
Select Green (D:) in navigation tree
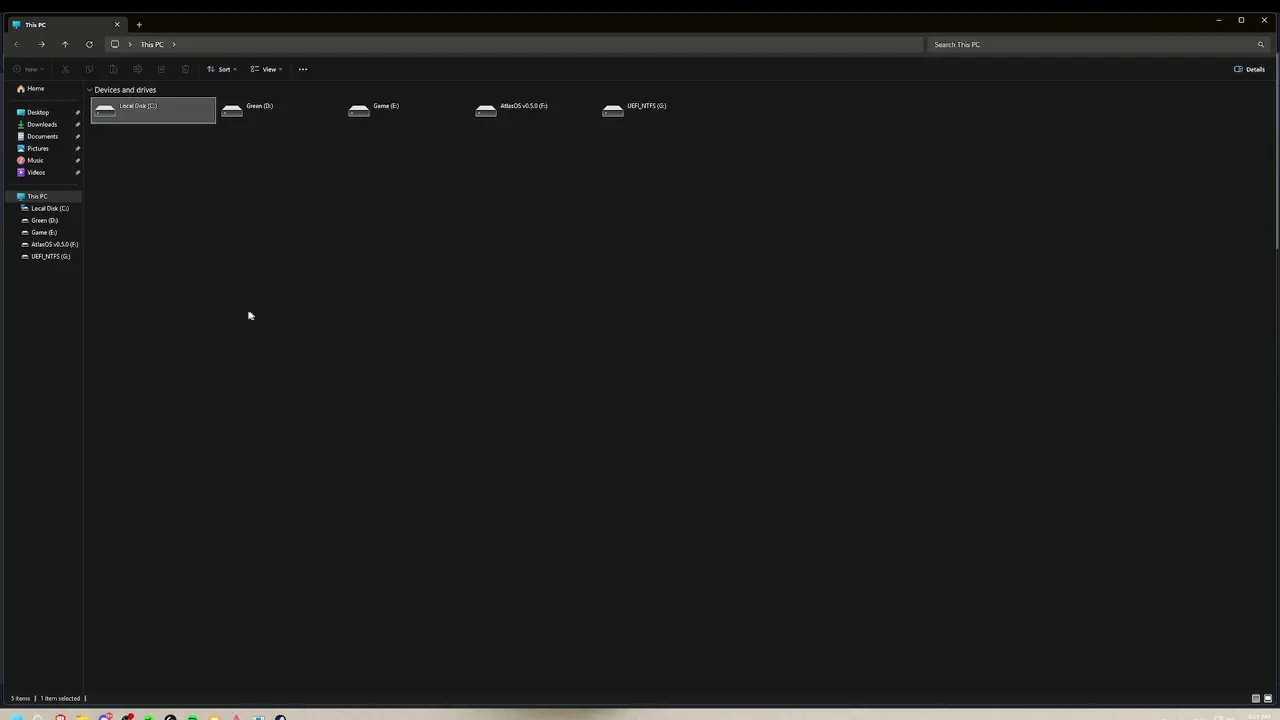[x=43, y=220]
